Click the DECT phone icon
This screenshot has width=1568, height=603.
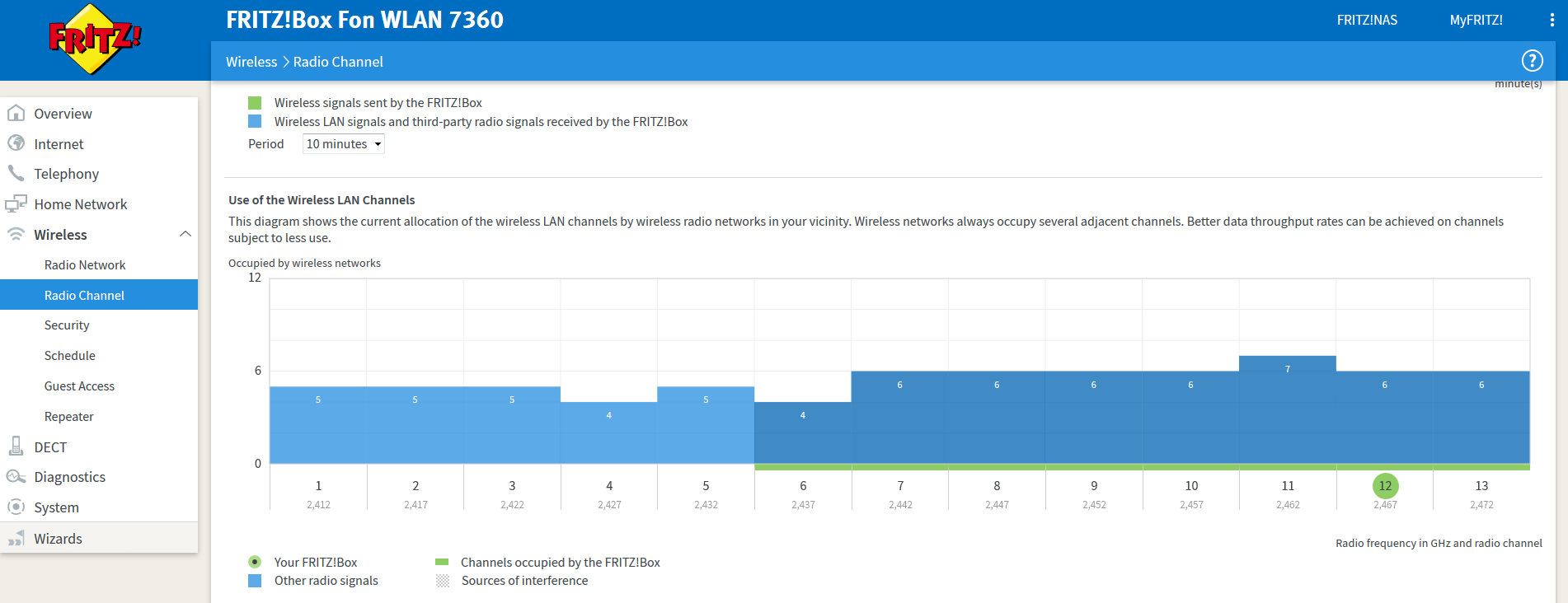[16, 446]
